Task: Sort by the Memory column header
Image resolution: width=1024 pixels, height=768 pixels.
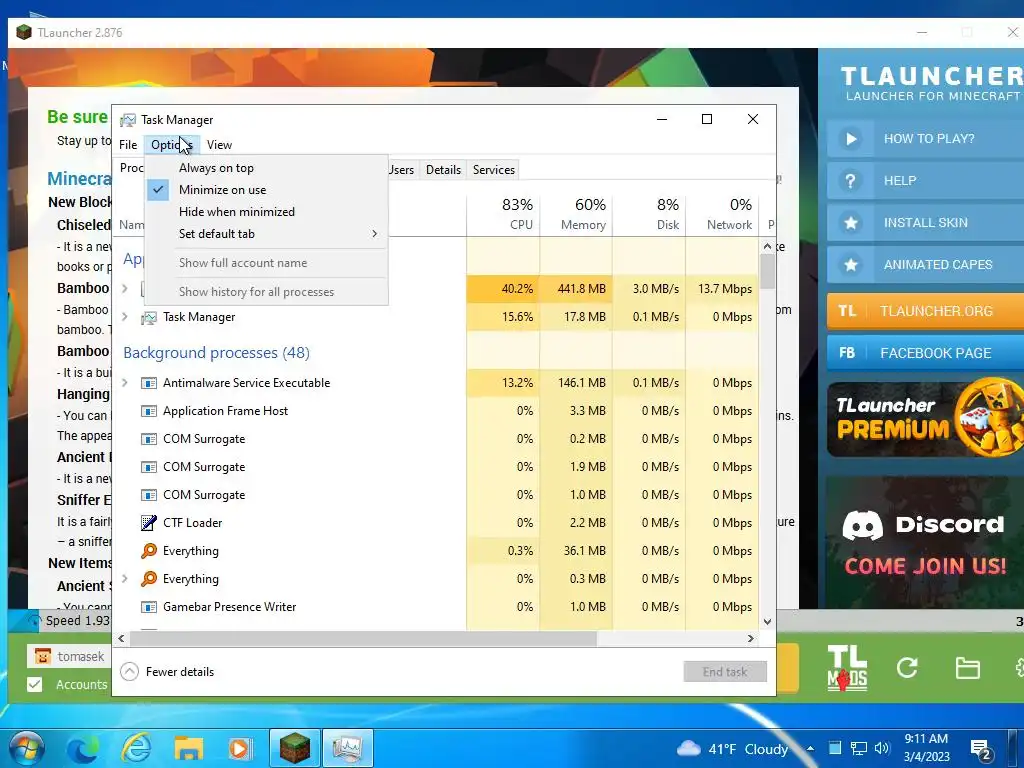Action: 577,214
